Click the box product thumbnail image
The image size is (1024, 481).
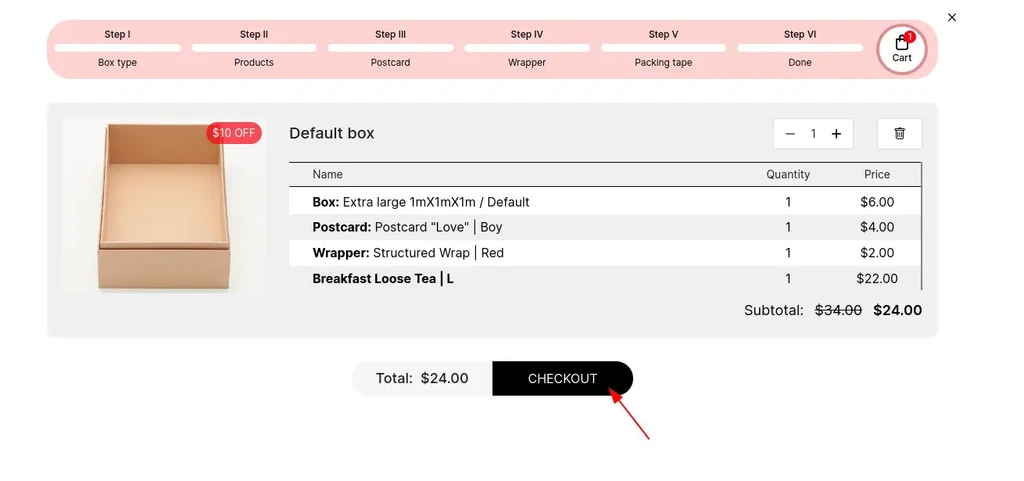pos(164,206)
